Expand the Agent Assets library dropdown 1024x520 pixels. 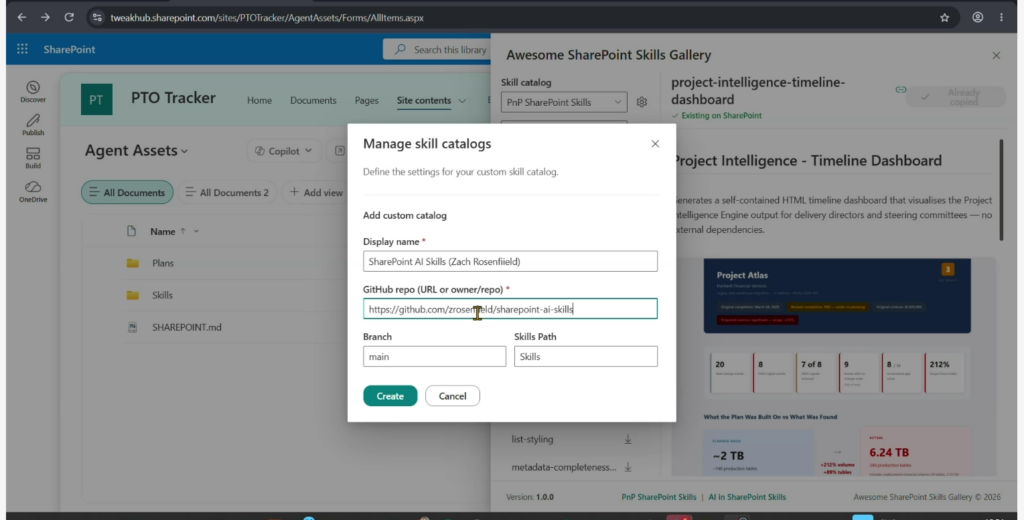[x=184, y=151]
